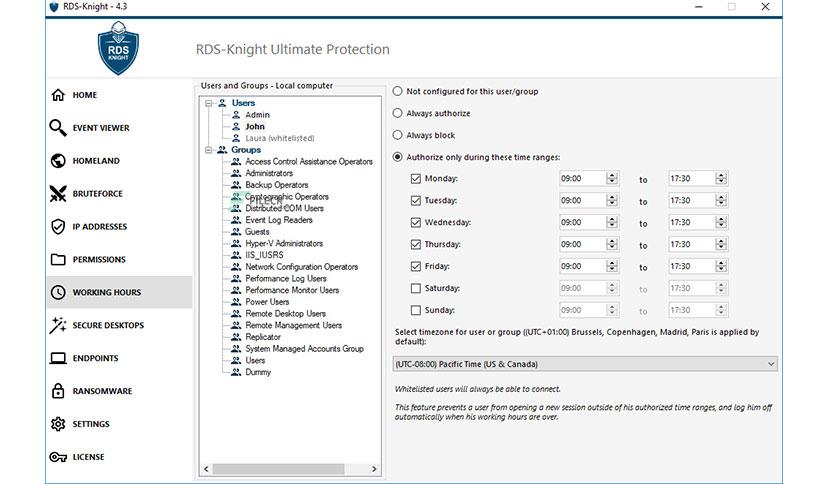836x484 pixels.
Task: Collapse the Groups tree node
Action: (x=208, y=150)
